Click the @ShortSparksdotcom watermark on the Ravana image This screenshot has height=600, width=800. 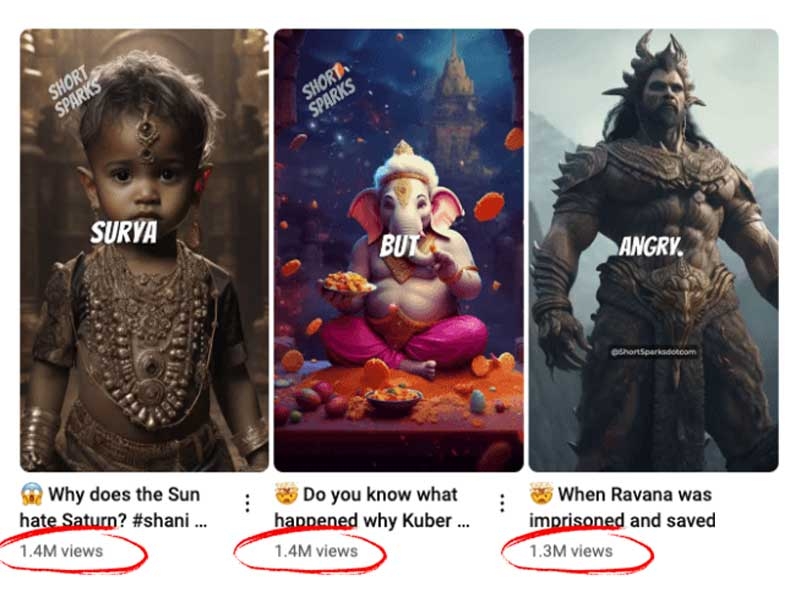coord(654,352)
